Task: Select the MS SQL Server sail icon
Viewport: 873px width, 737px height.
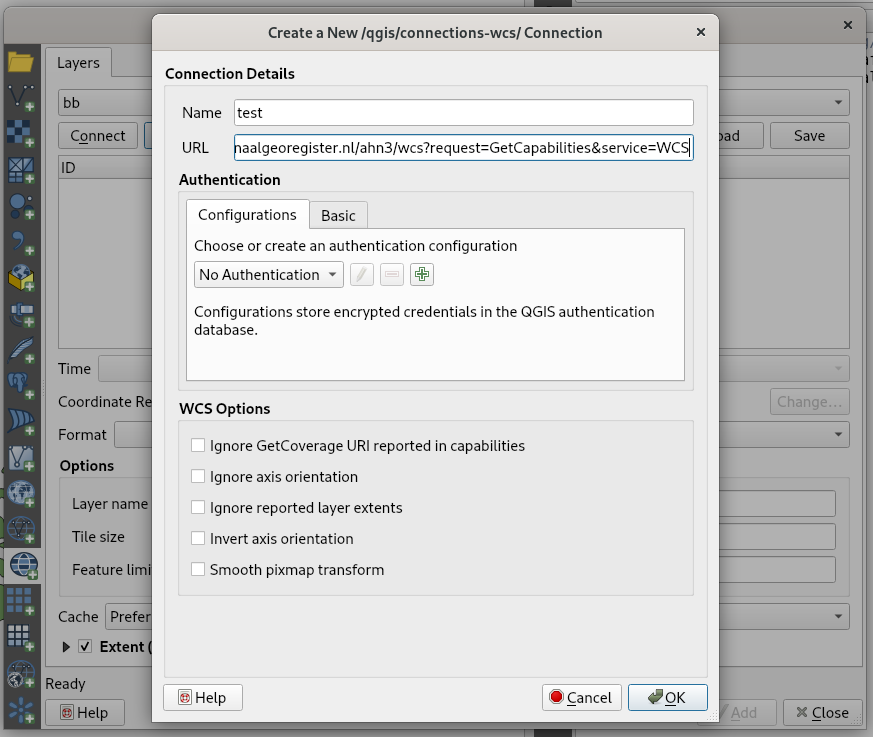Action: tap(21, 422)
